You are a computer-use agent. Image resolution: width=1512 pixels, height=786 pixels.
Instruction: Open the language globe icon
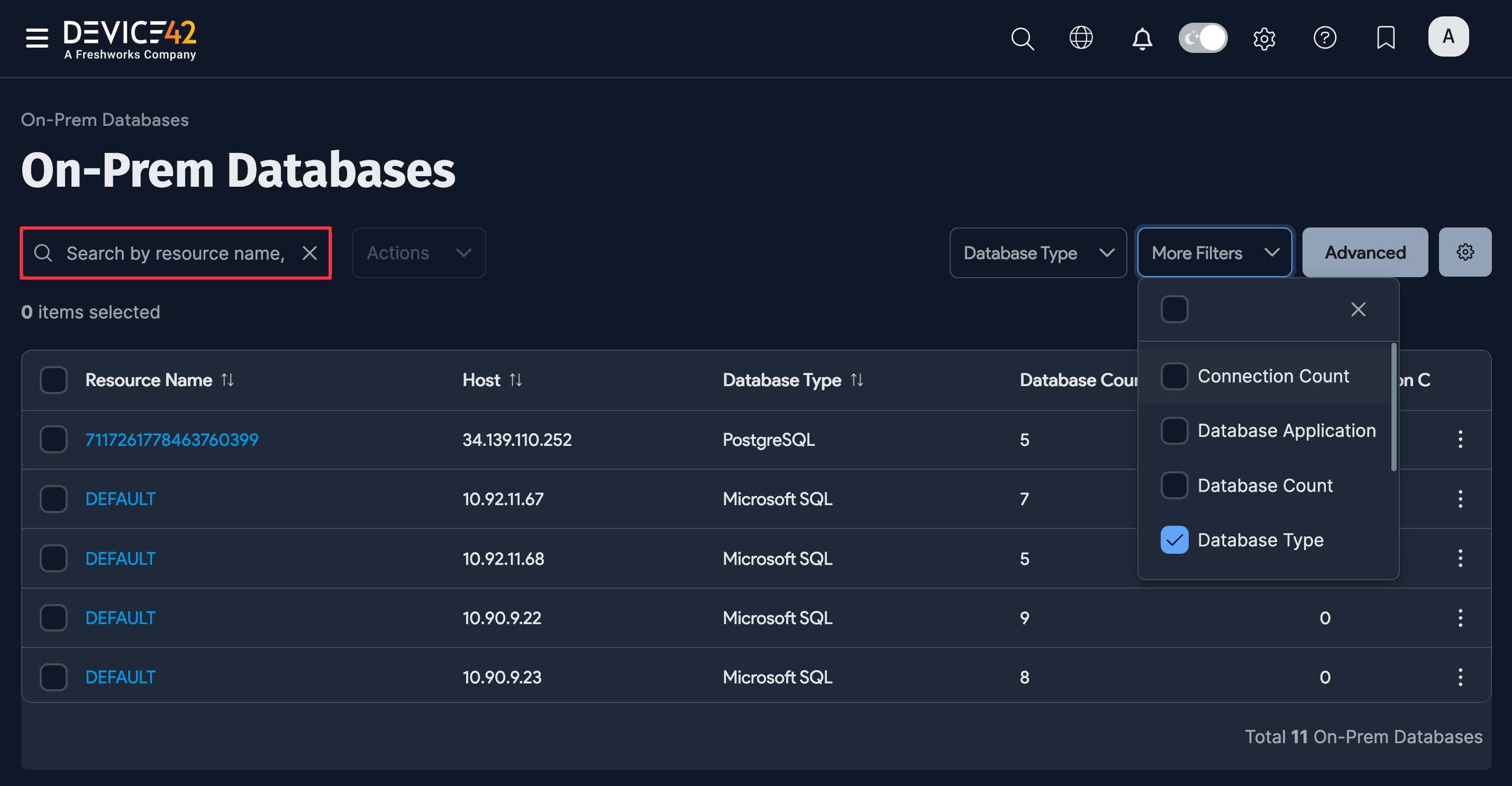tap(1081, 38)
